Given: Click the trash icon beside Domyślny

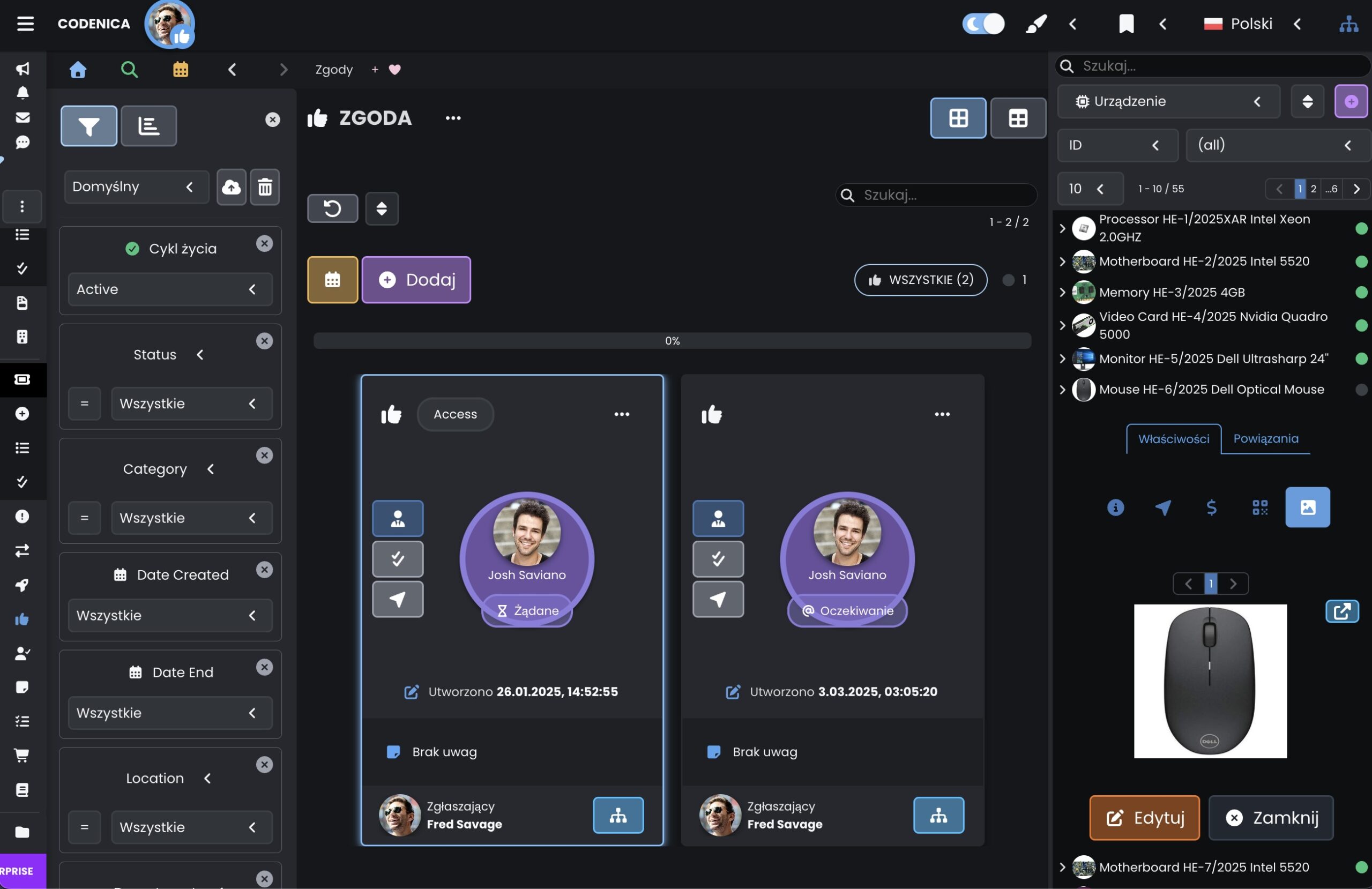Looking at the screenshot, I should [x=265, y=187].
